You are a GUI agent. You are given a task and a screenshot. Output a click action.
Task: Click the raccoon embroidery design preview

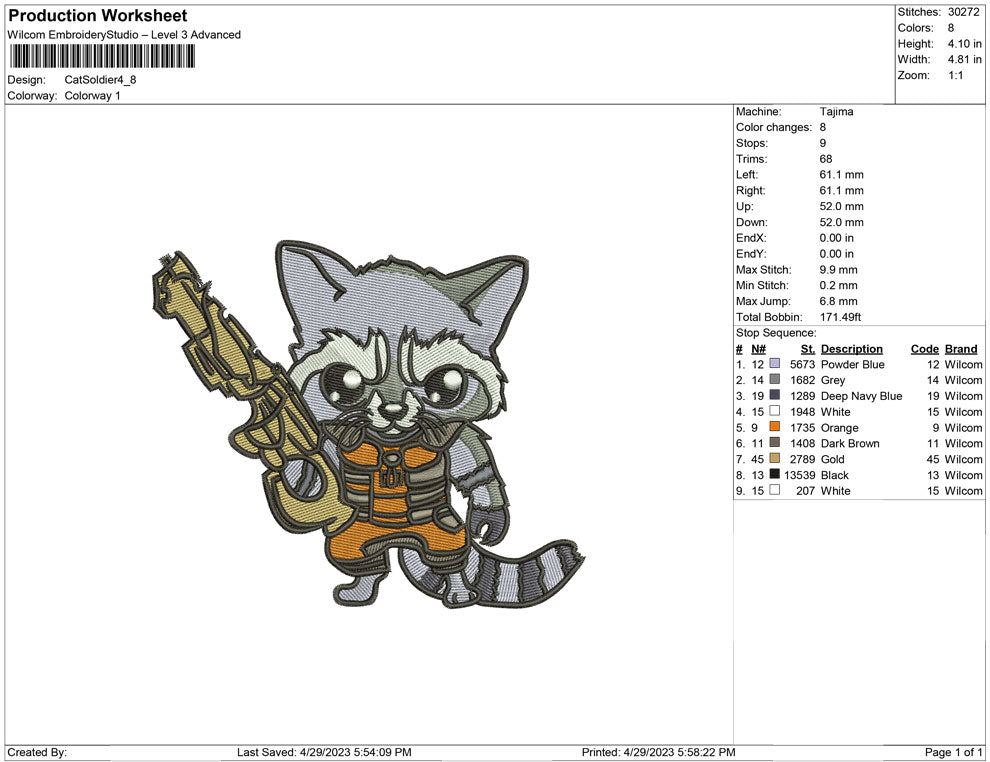[x=369, y=424]
